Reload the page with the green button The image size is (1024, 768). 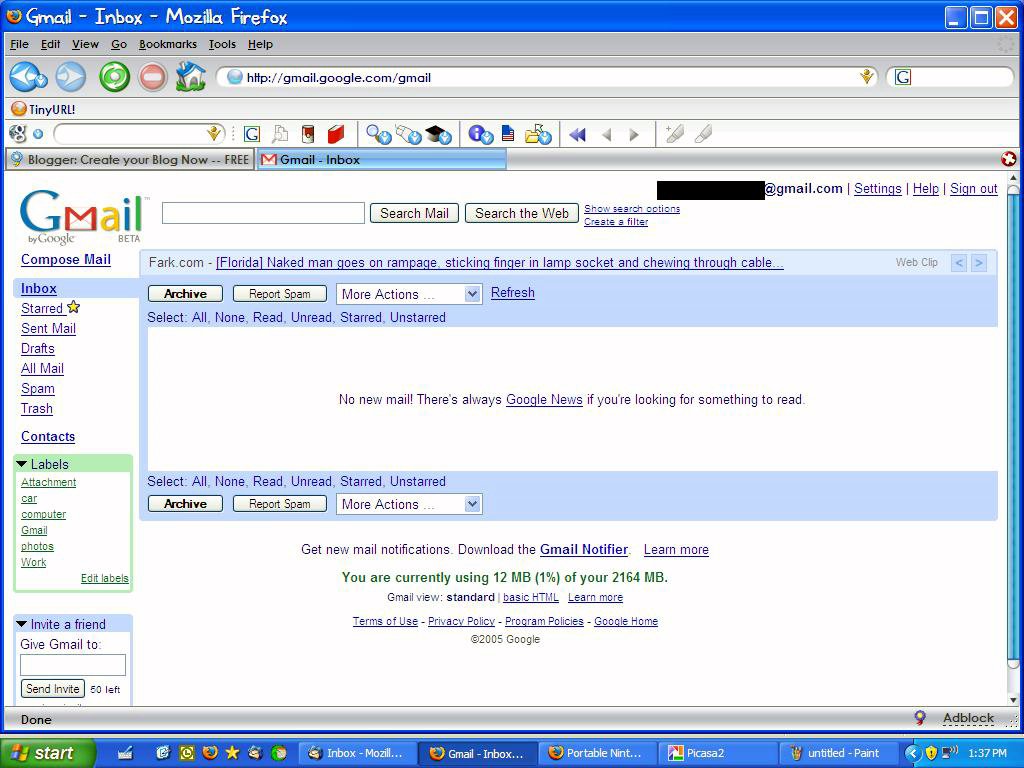click(x=114, y=77)
